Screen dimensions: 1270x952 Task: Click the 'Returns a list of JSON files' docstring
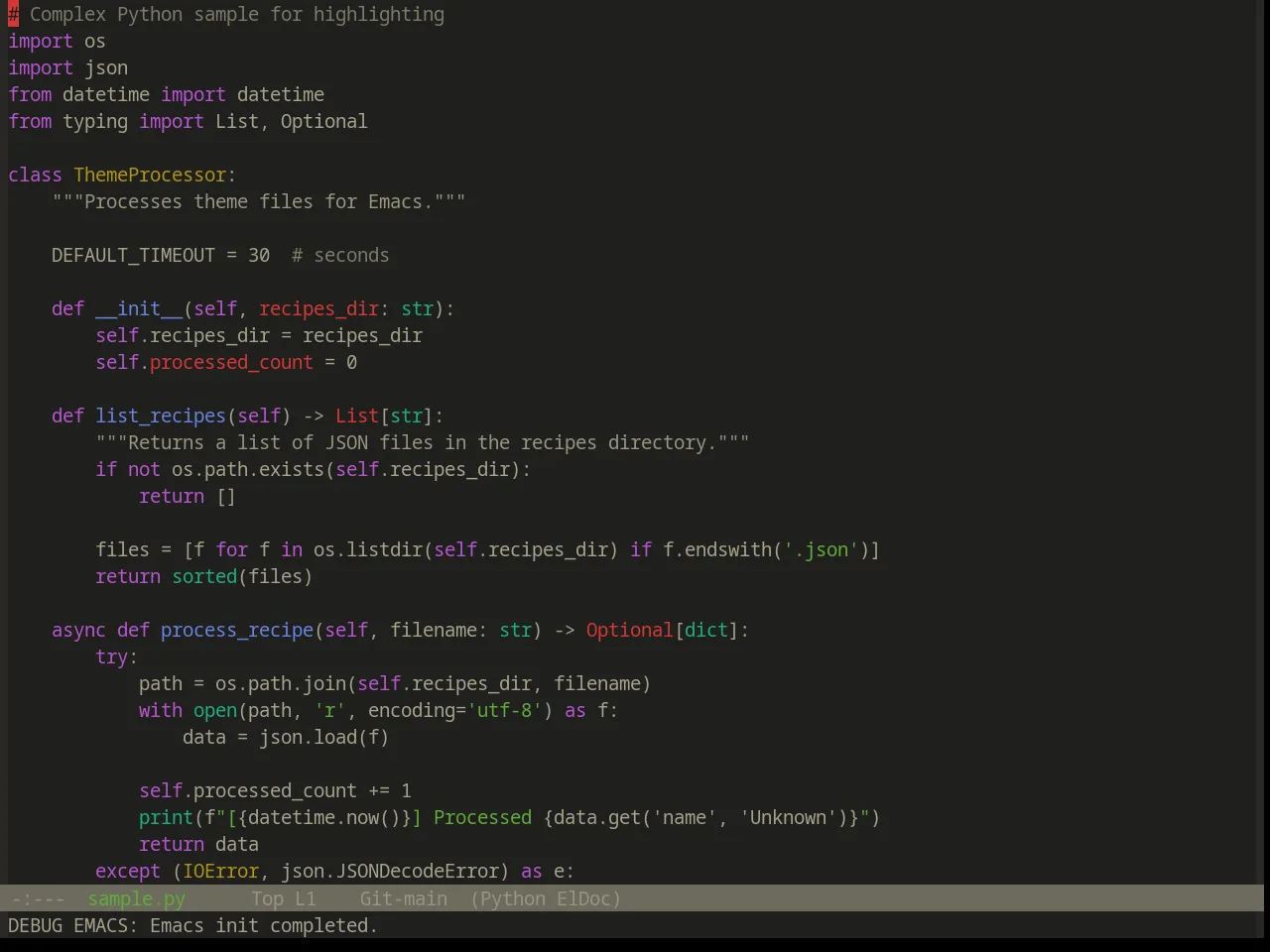coord(423,442)
